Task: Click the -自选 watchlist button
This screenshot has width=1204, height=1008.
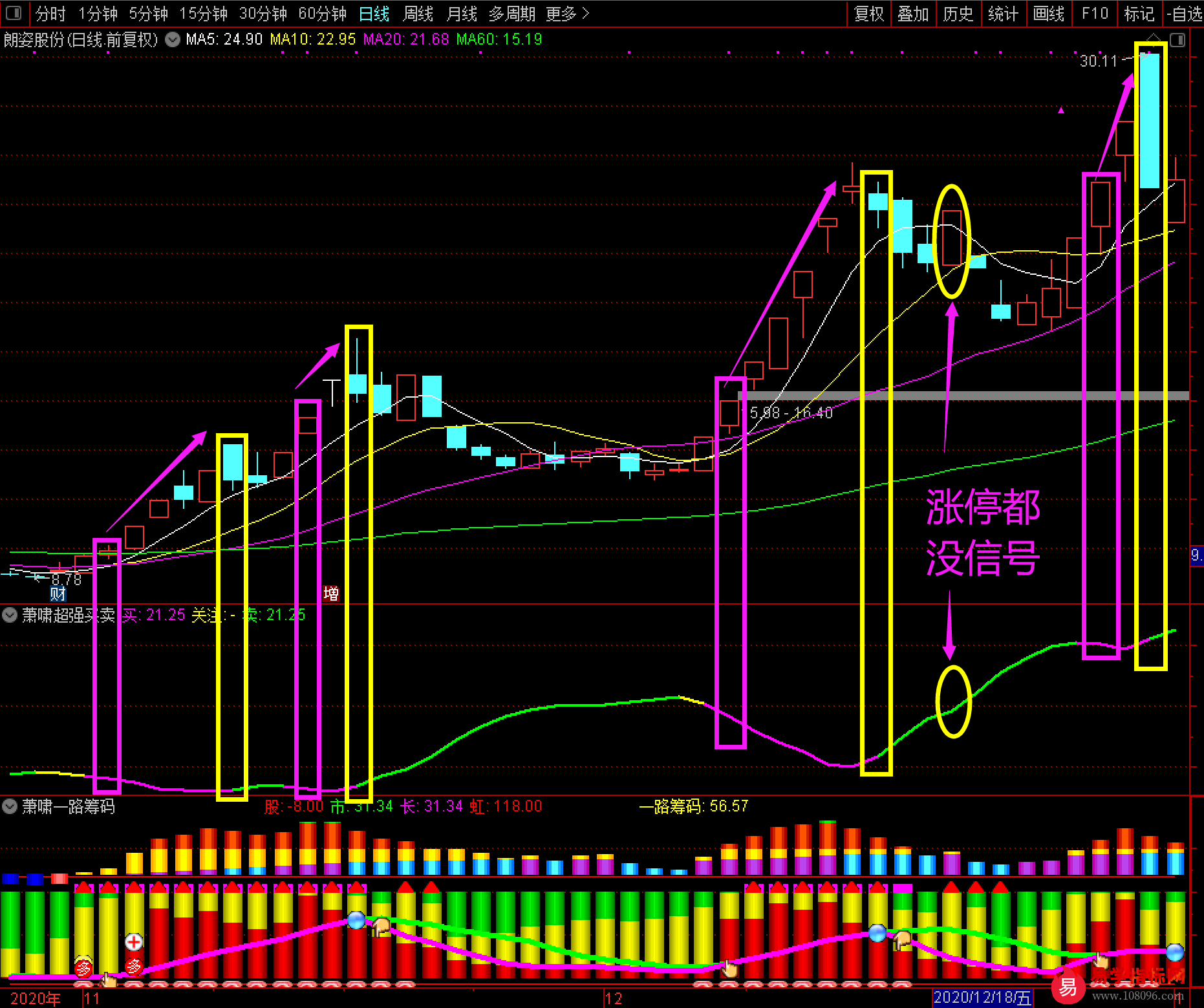Action: tap(1184, 14)
